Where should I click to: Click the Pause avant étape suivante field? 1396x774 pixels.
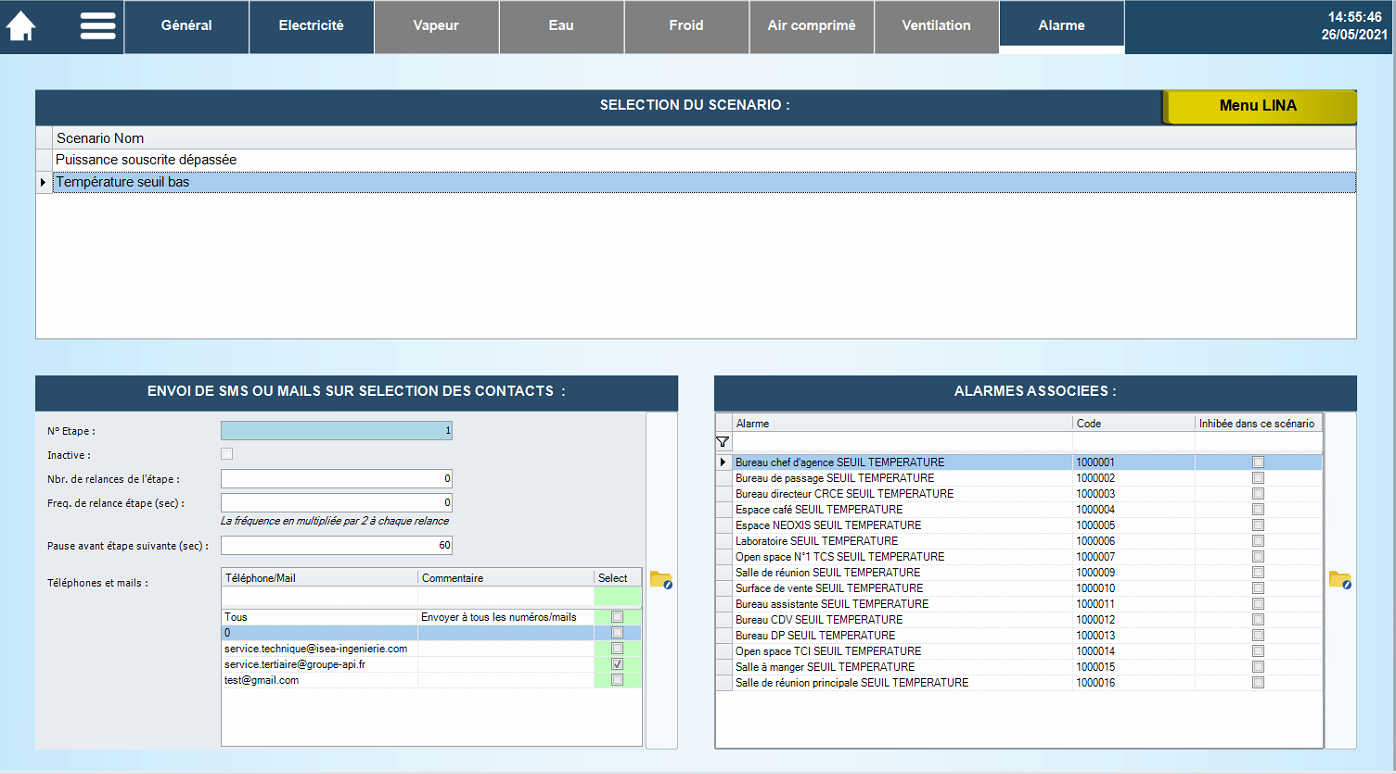click(337, 545)
